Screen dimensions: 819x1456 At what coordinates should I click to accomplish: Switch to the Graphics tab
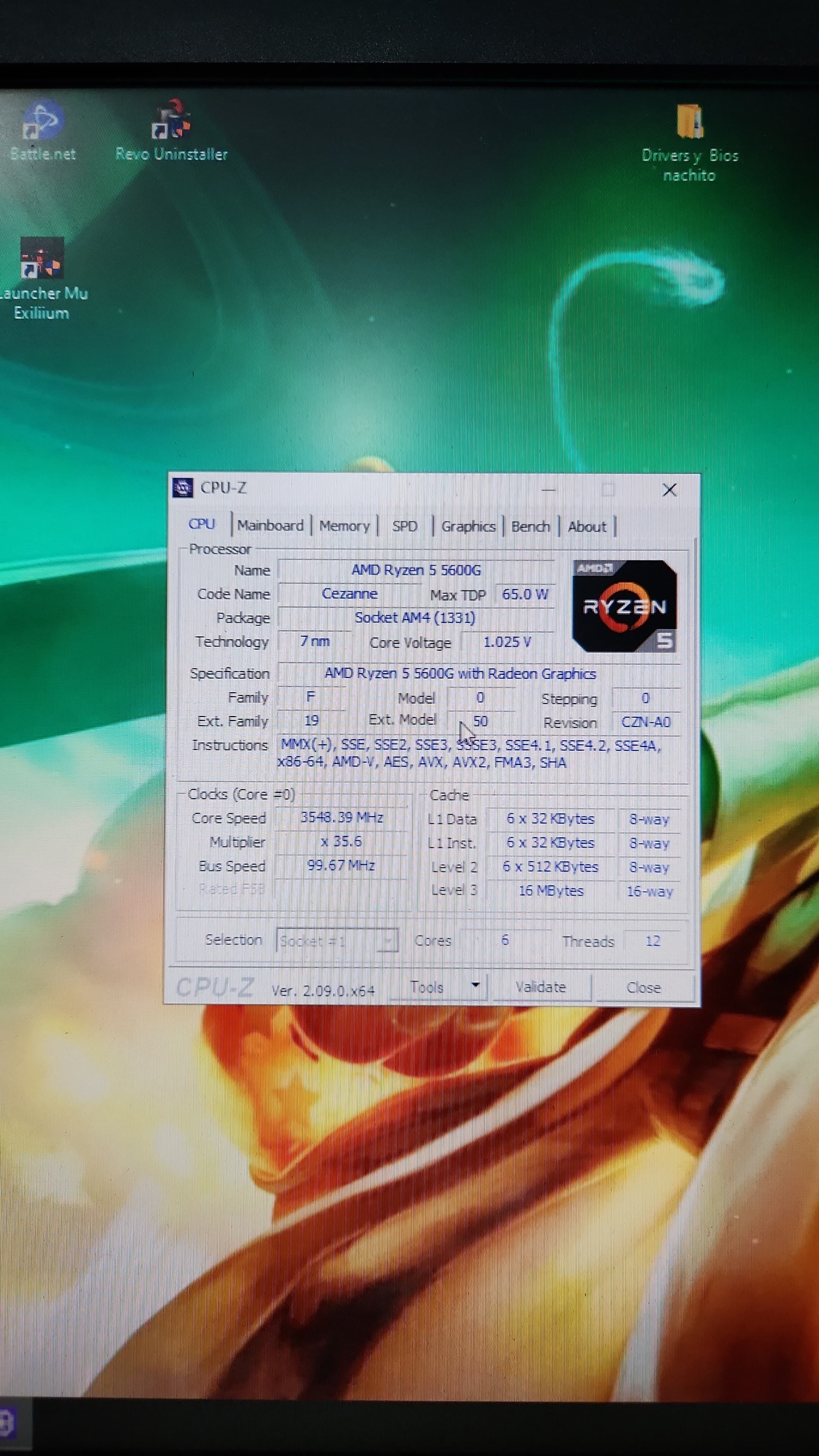[x=468, y=527]
